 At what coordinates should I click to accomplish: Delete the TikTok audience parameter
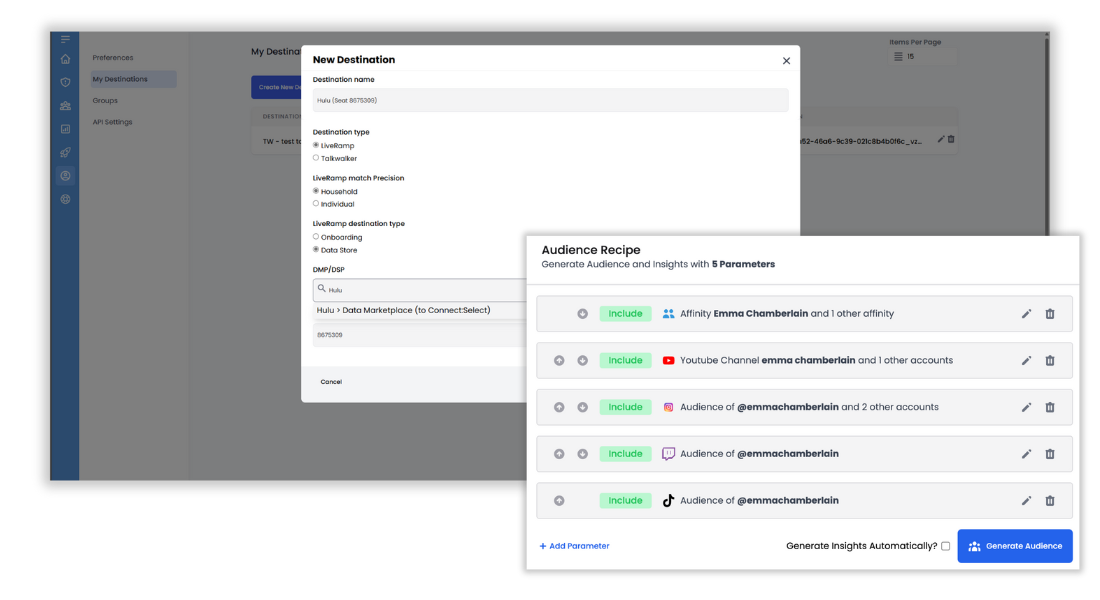pos(1050,501)
